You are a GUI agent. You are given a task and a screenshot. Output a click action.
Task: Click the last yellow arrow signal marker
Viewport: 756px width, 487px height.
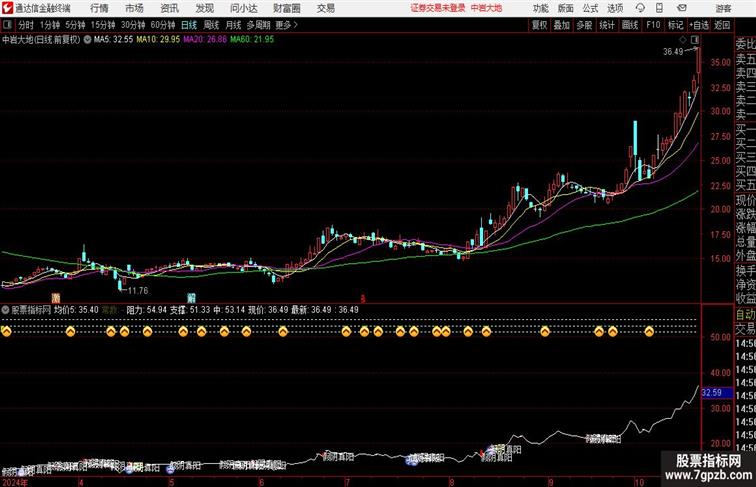click(649, 331)
